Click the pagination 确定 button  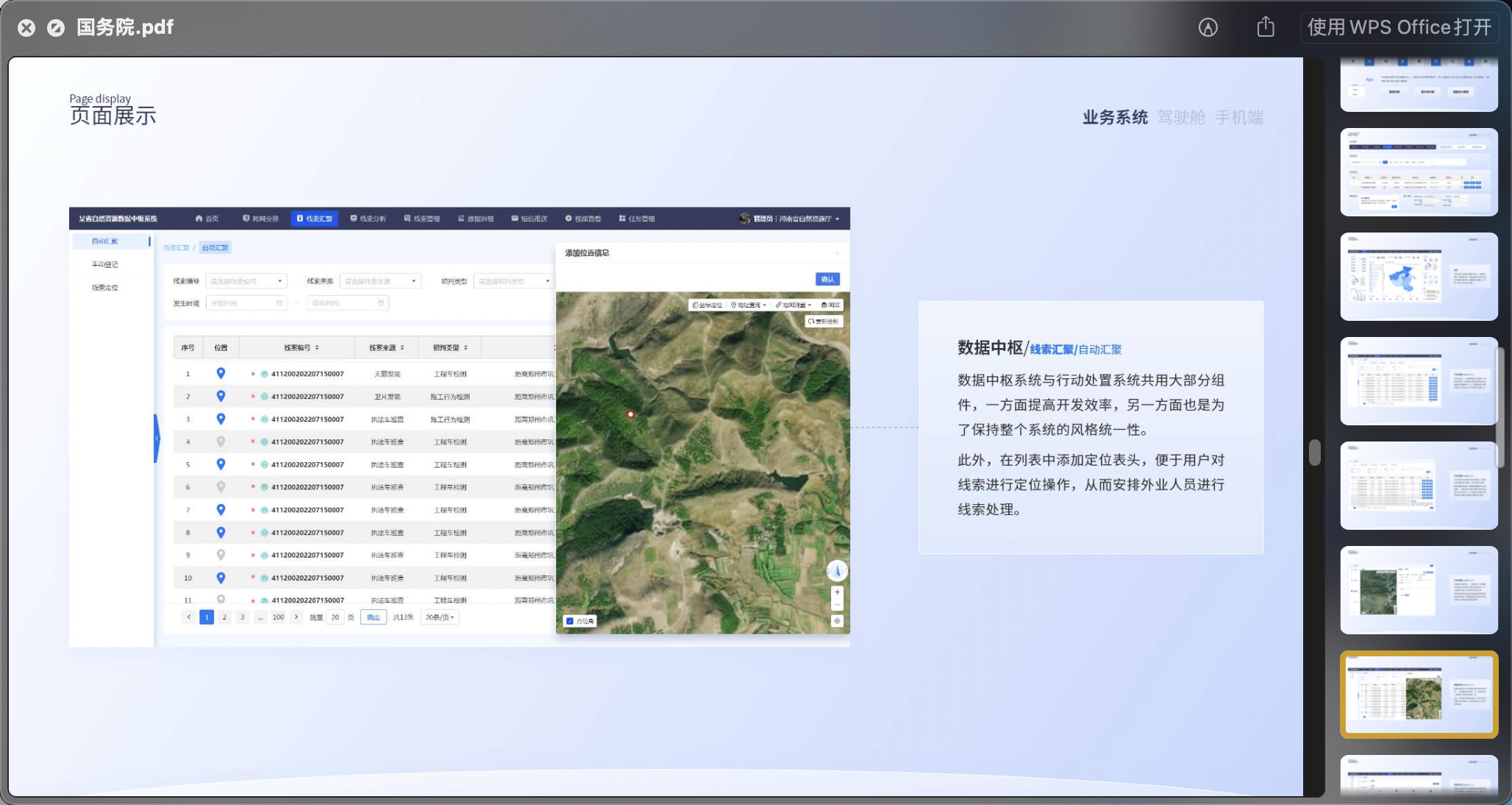(374, 617)
